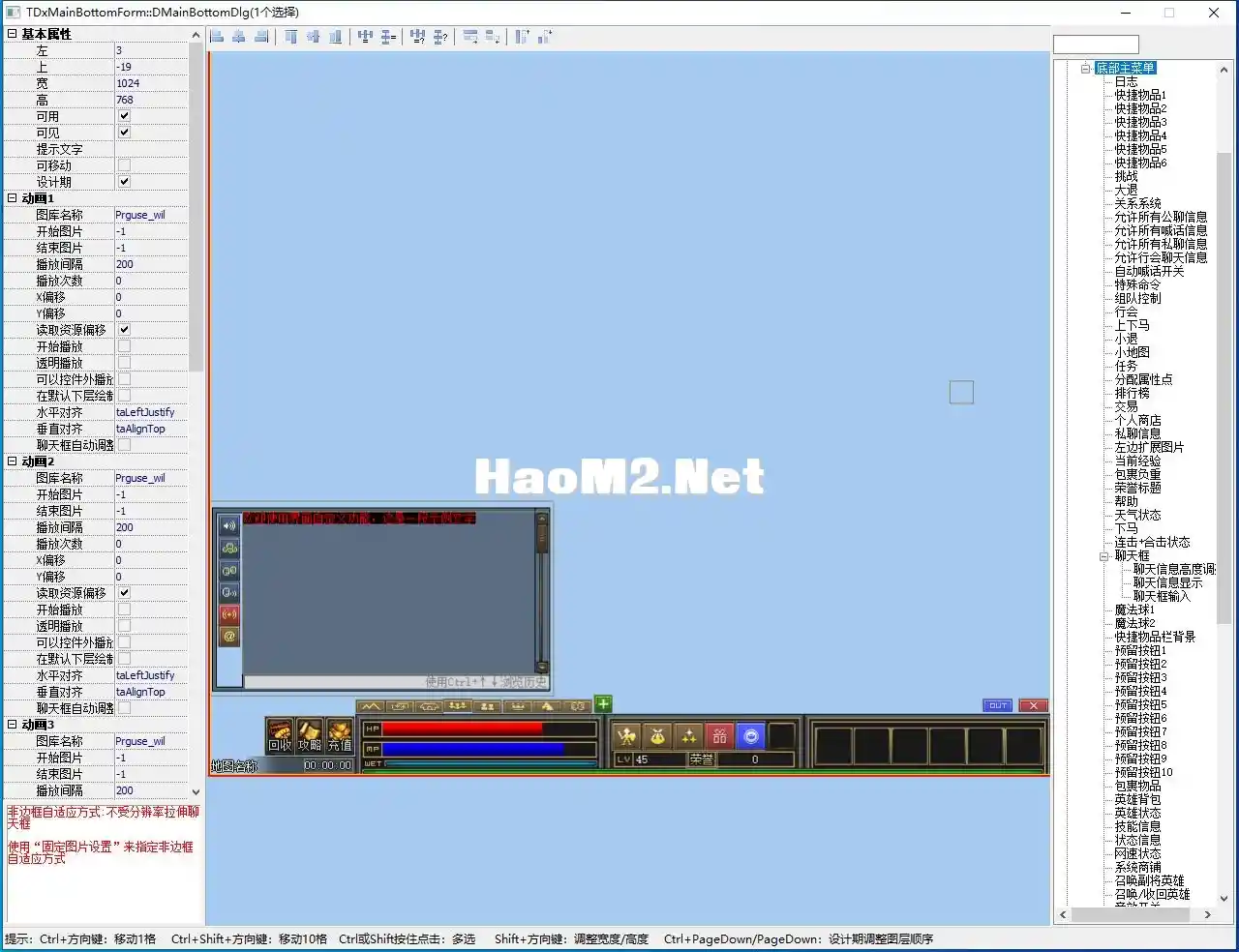Check the 可移动 checkbox
This screenshot has width=1239, height=952.
click(124, 165)
